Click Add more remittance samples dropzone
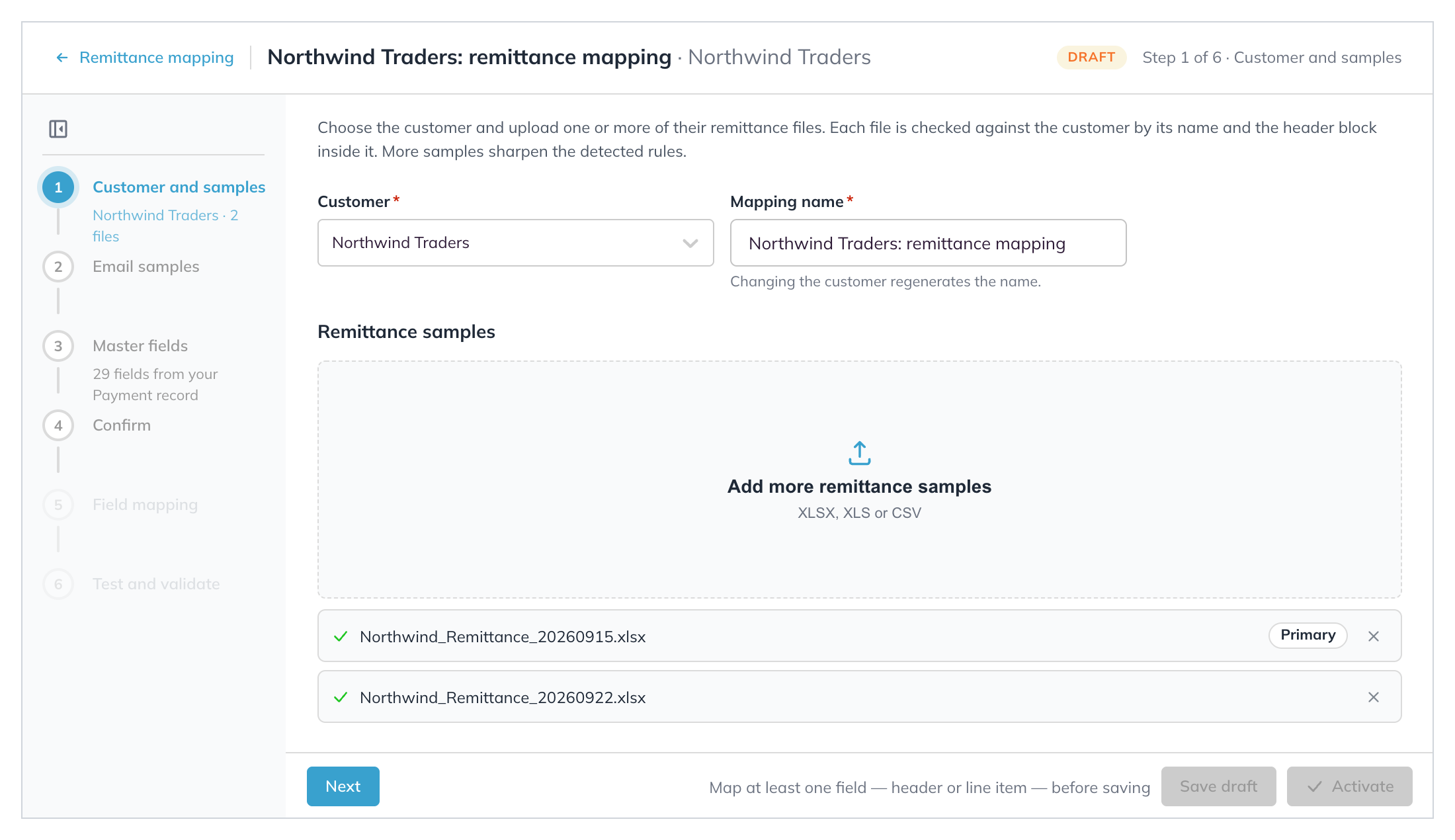Viewport: 1455px width, 840px height. (x=859, y=480)
